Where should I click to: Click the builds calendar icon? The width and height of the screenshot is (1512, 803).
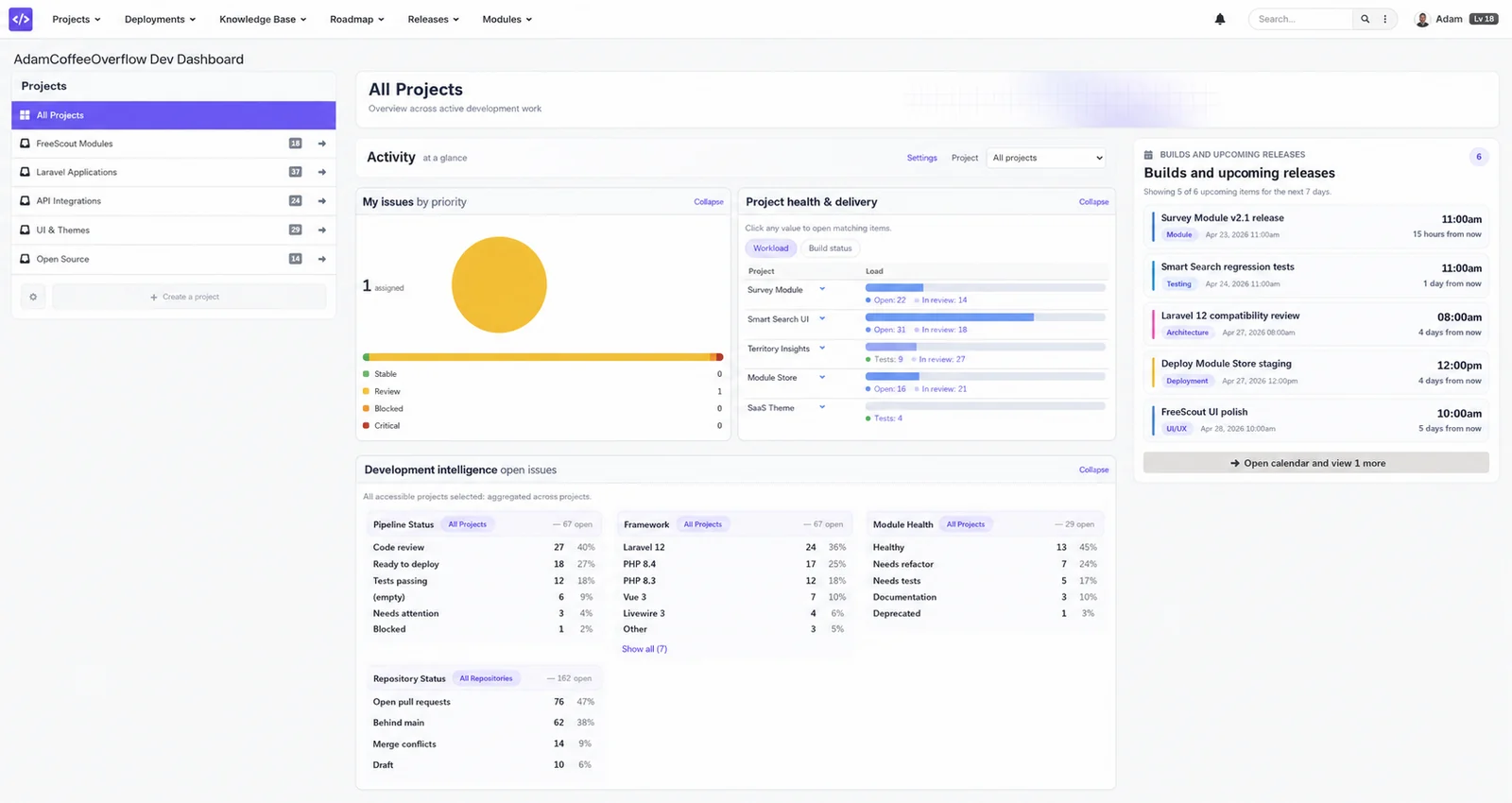pos(1148,155)
